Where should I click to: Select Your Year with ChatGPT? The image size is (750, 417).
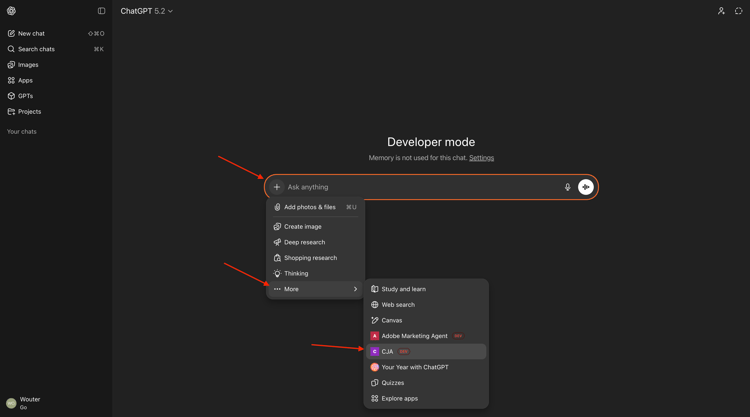(x=426, y=367)
